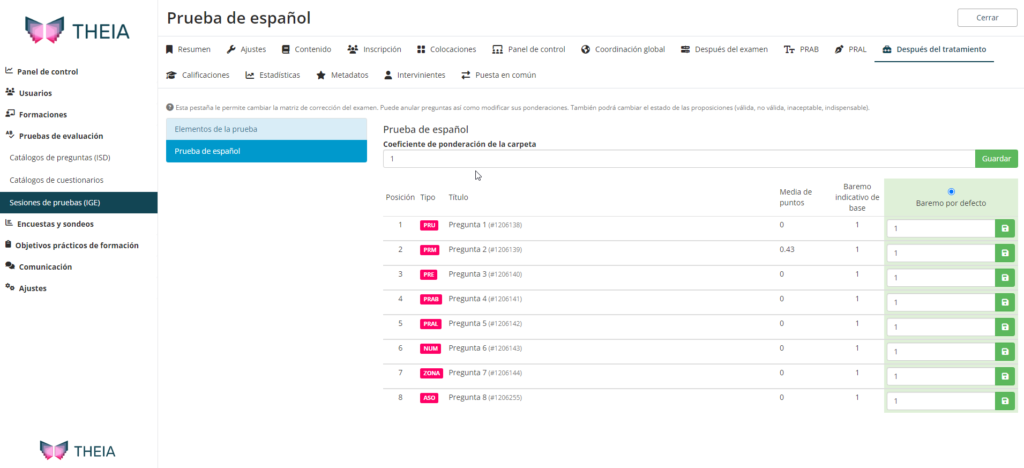Click the NUM type badge of Pregunta 6
Image resolution: width=1024 pixels, height=468 pixels.
(430, 348)
